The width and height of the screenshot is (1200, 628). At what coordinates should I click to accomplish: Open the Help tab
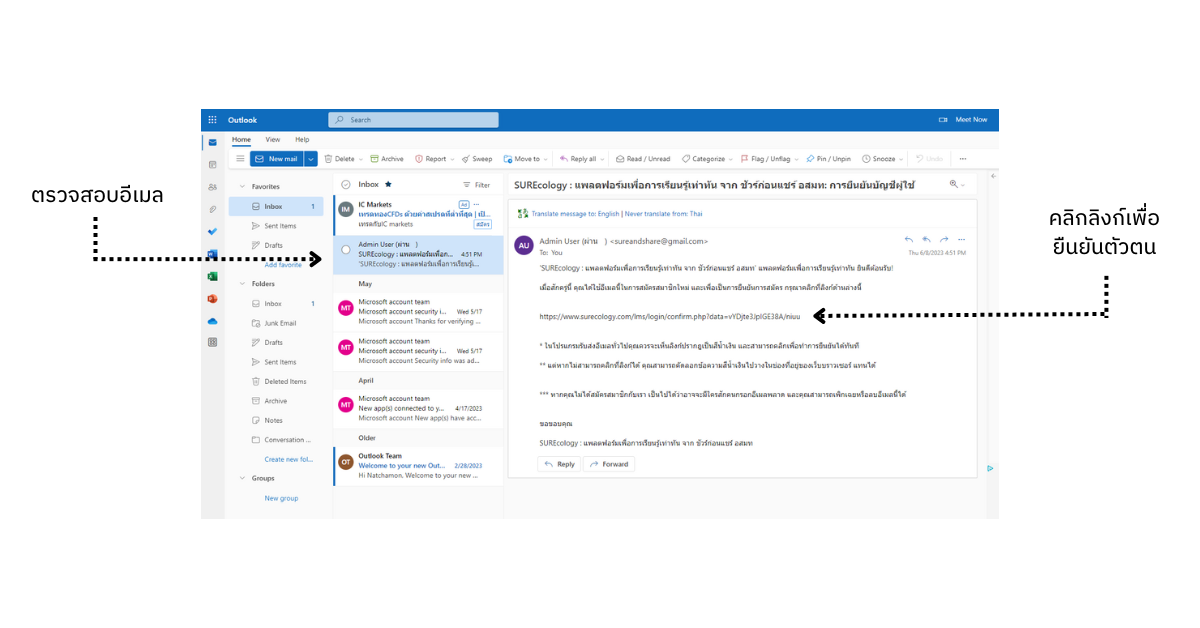tap(302, 140)
